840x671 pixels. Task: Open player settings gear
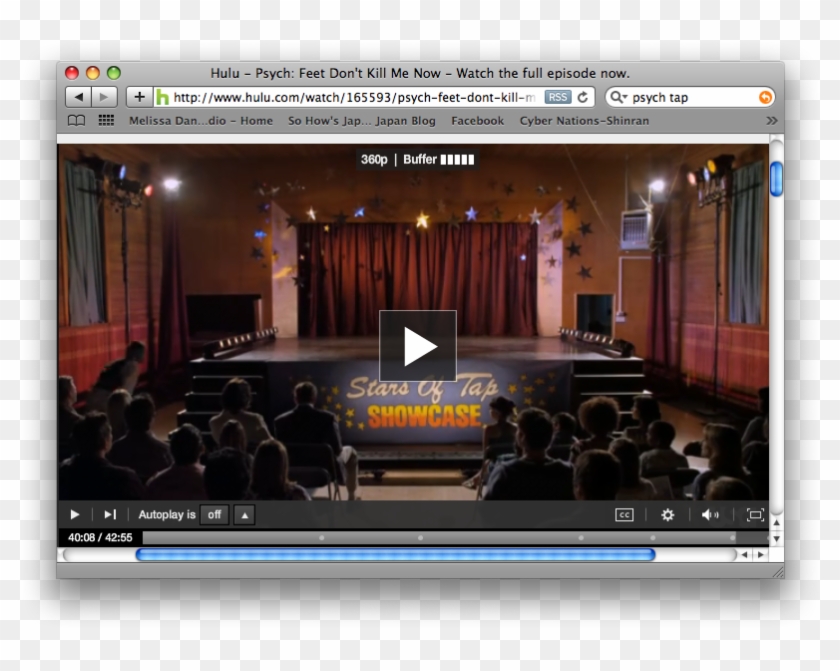(x=668, y=515)
